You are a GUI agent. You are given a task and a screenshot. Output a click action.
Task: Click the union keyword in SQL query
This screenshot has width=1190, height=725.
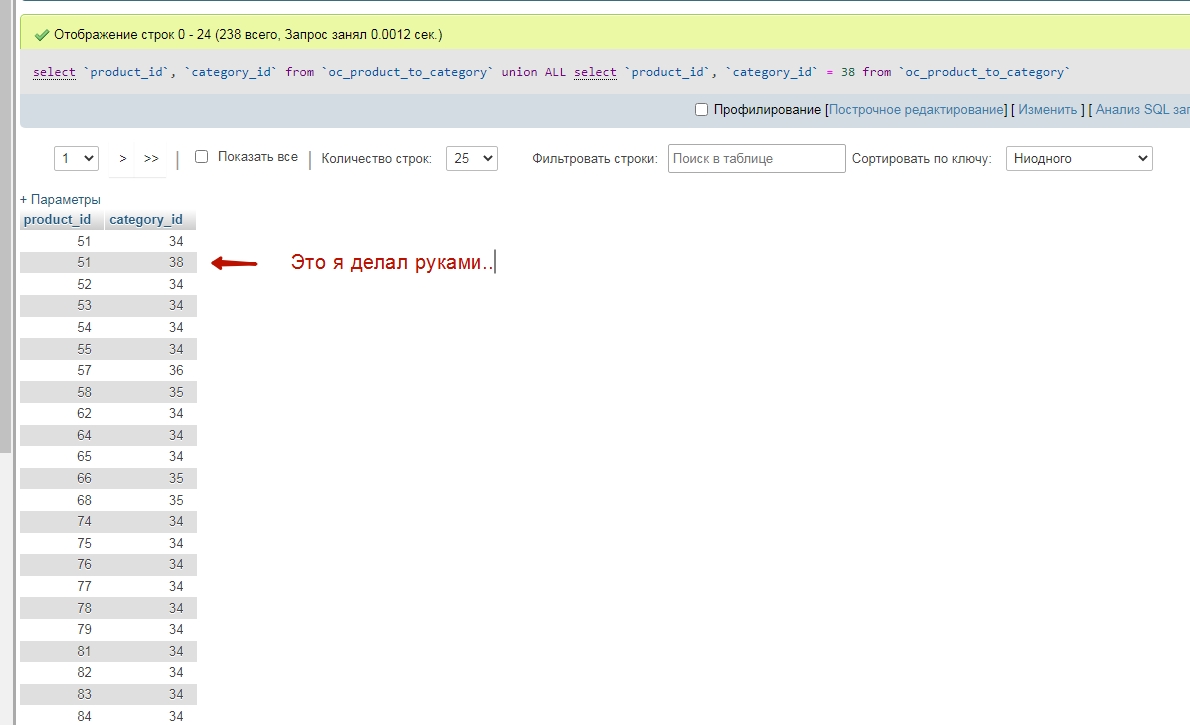coord(519,72)
